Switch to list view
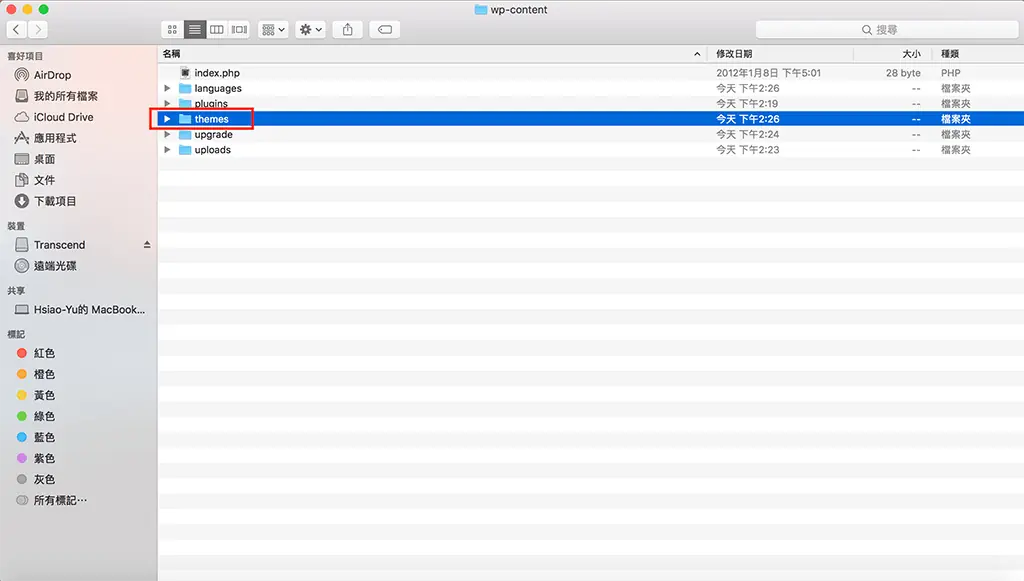Image resolution: width=1024 pixels, height=581 pixels. coord(195,29)
